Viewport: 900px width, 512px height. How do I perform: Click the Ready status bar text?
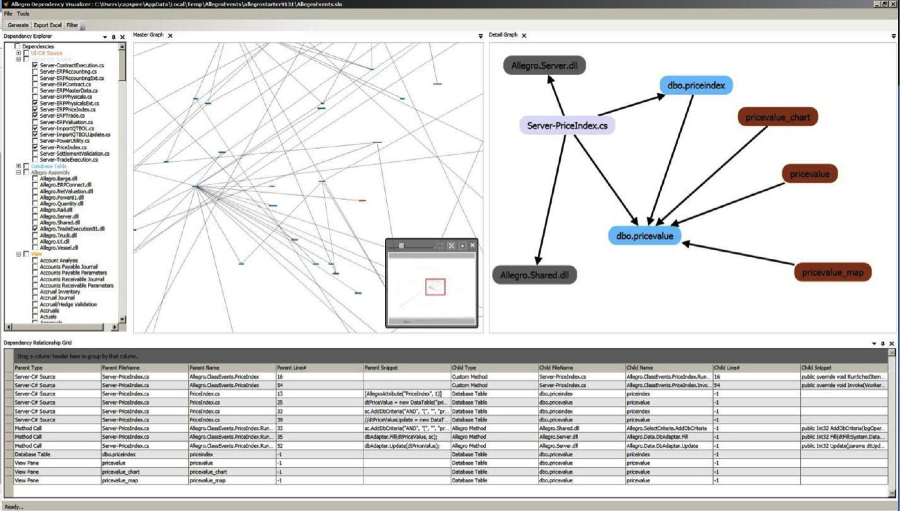(14, 507)
